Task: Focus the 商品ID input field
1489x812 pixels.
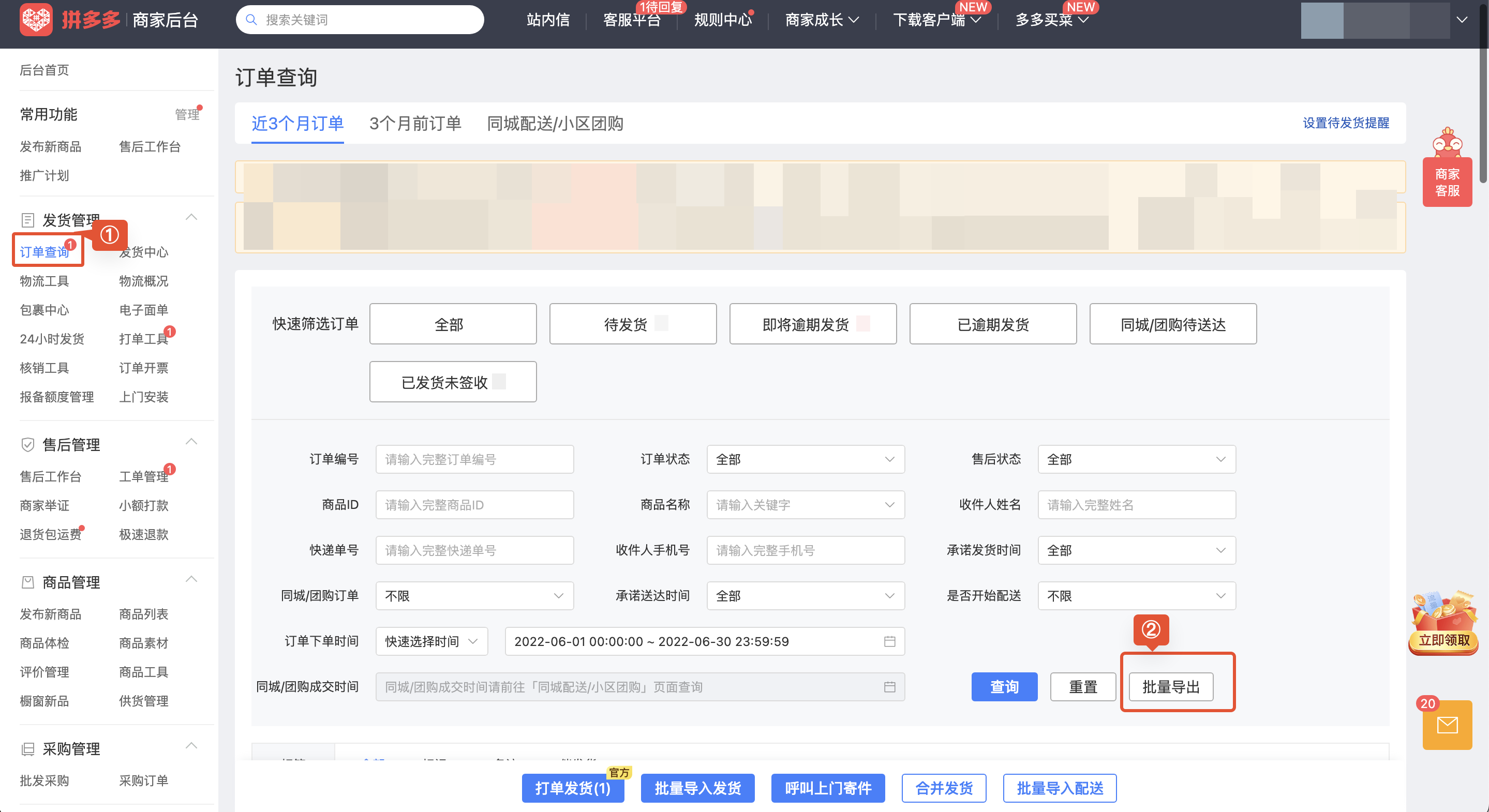Action: coord(474,505)
